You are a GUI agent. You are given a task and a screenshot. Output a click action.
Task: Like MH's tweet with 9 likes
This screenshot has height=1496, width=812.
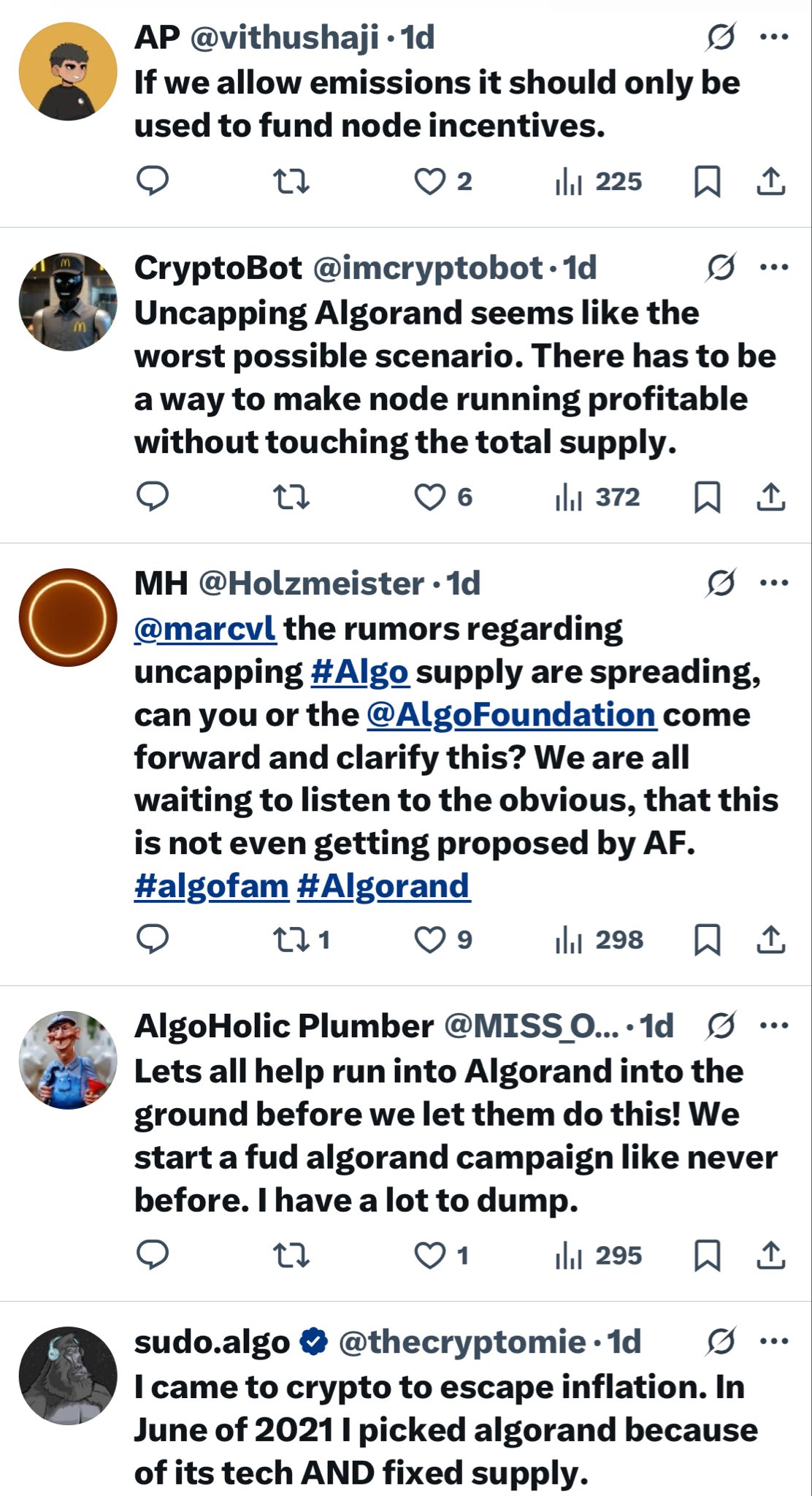point(429,939)
